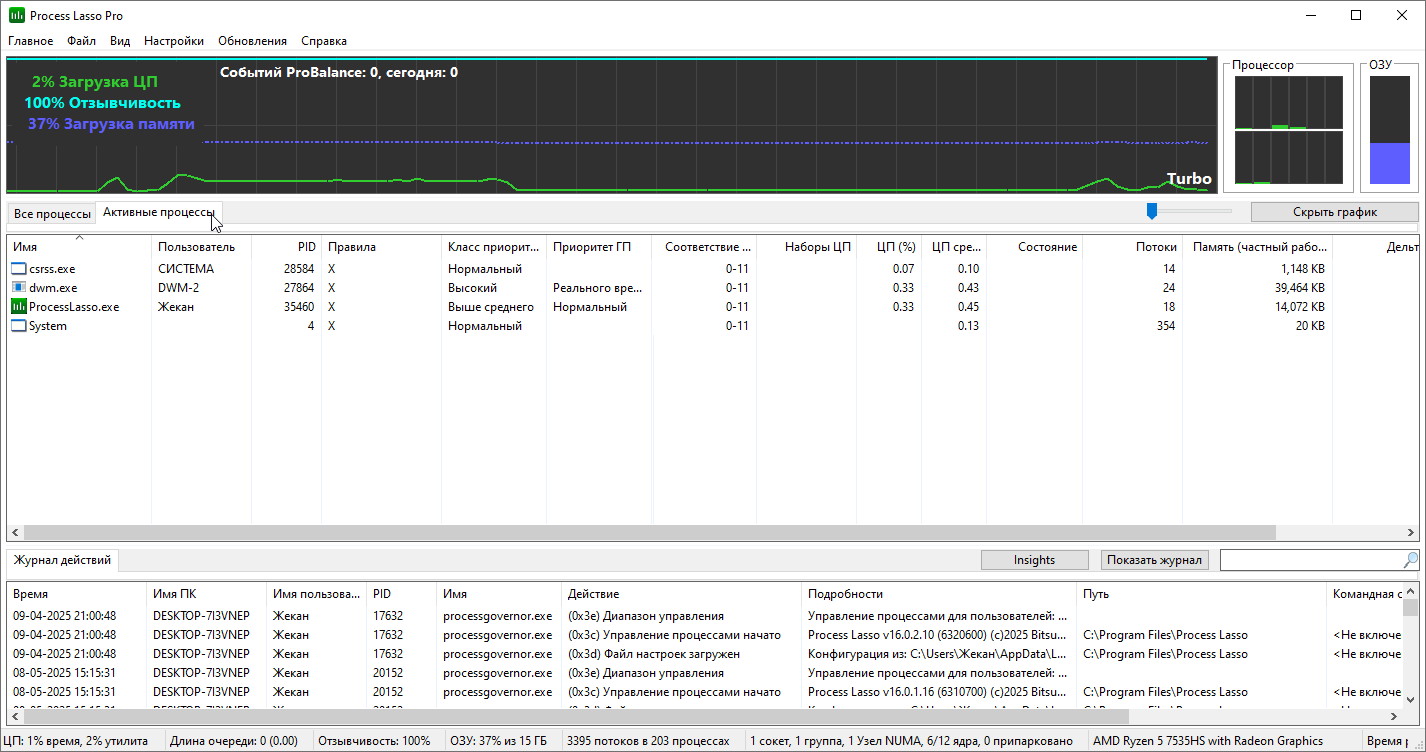Sort by Память (частный рабо... column header
This screenshot has width=1426, height=752.
point(1257,247)
